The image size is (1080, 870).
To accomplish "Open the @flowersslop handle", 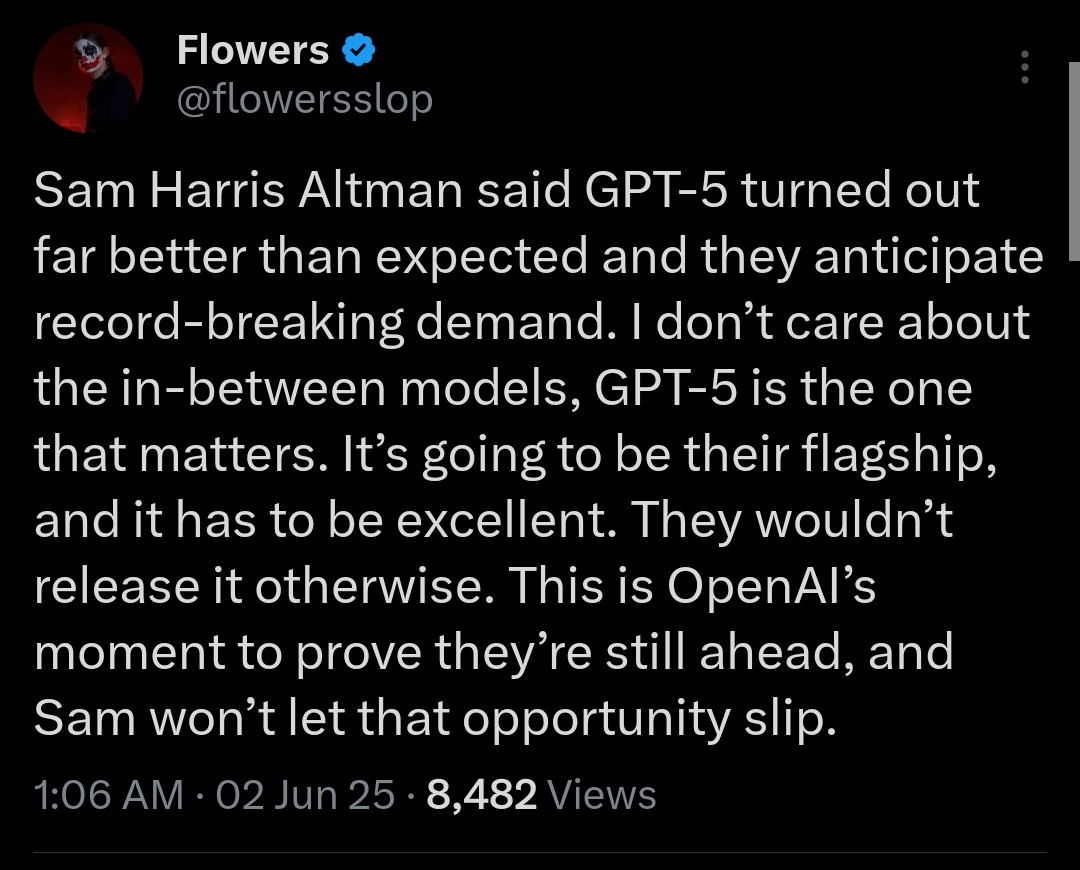I will pyautogui.click(x=304, y=99).
